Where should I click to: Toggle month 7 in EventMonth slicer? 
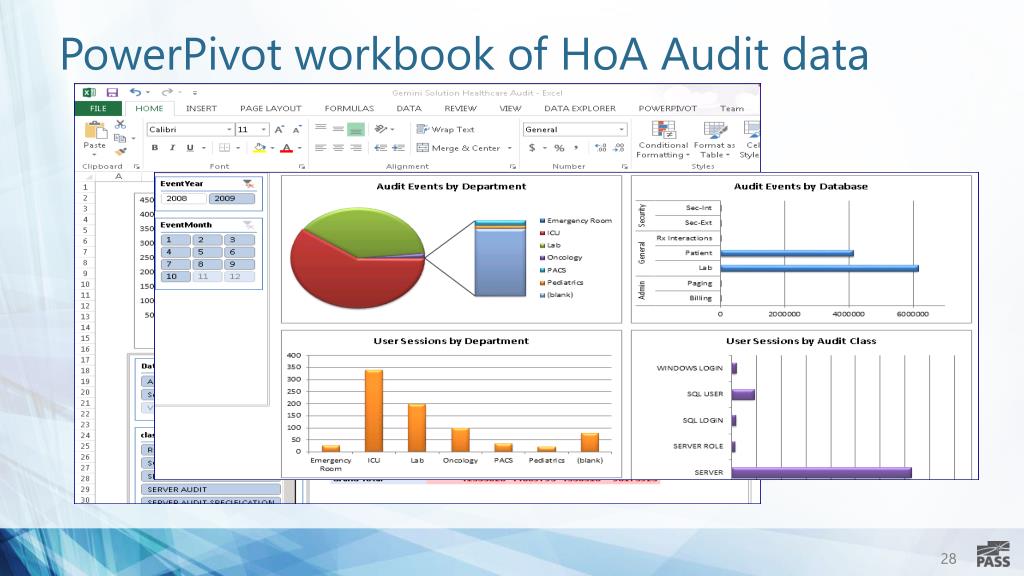pos(176,264)
